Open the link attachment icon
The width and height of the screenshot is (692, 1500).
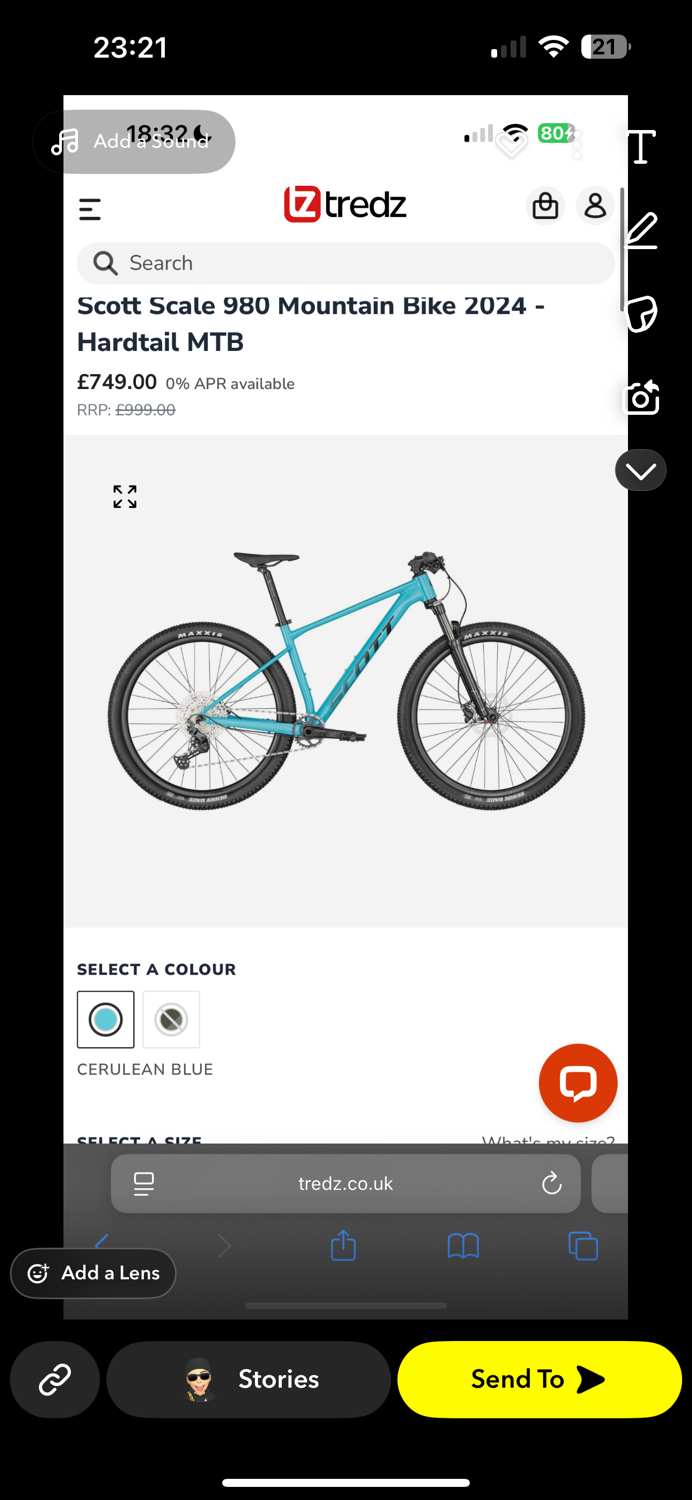[54, 1379]
